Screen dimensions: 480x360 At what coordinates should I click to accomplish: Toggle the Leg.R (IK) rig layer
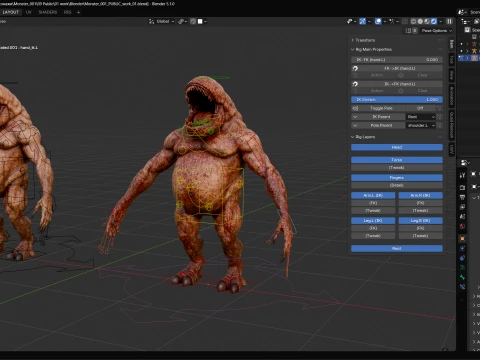point(421,221)
